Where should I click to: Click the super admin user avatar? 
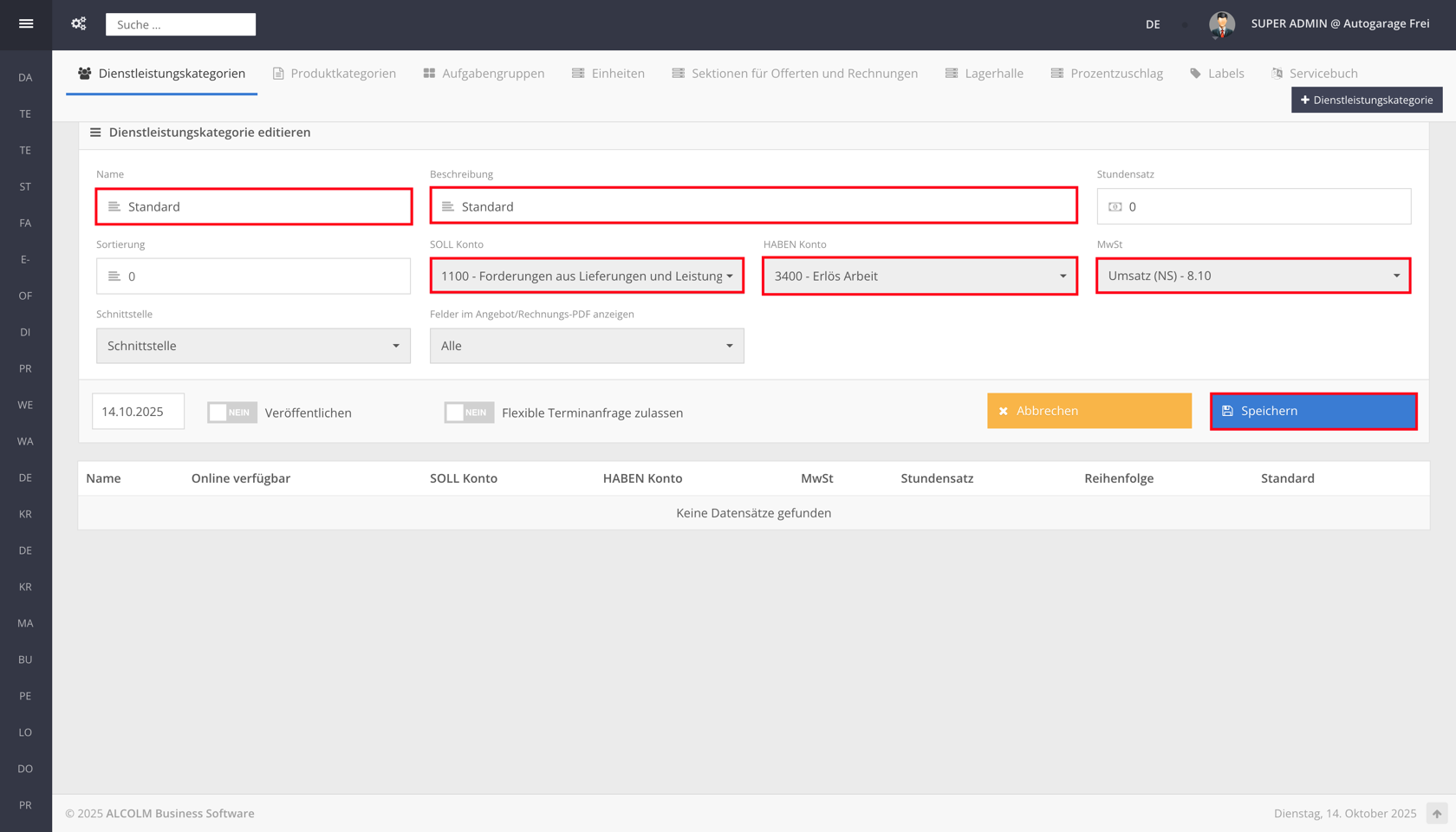pyautogui.click(x=1221, y=24)
